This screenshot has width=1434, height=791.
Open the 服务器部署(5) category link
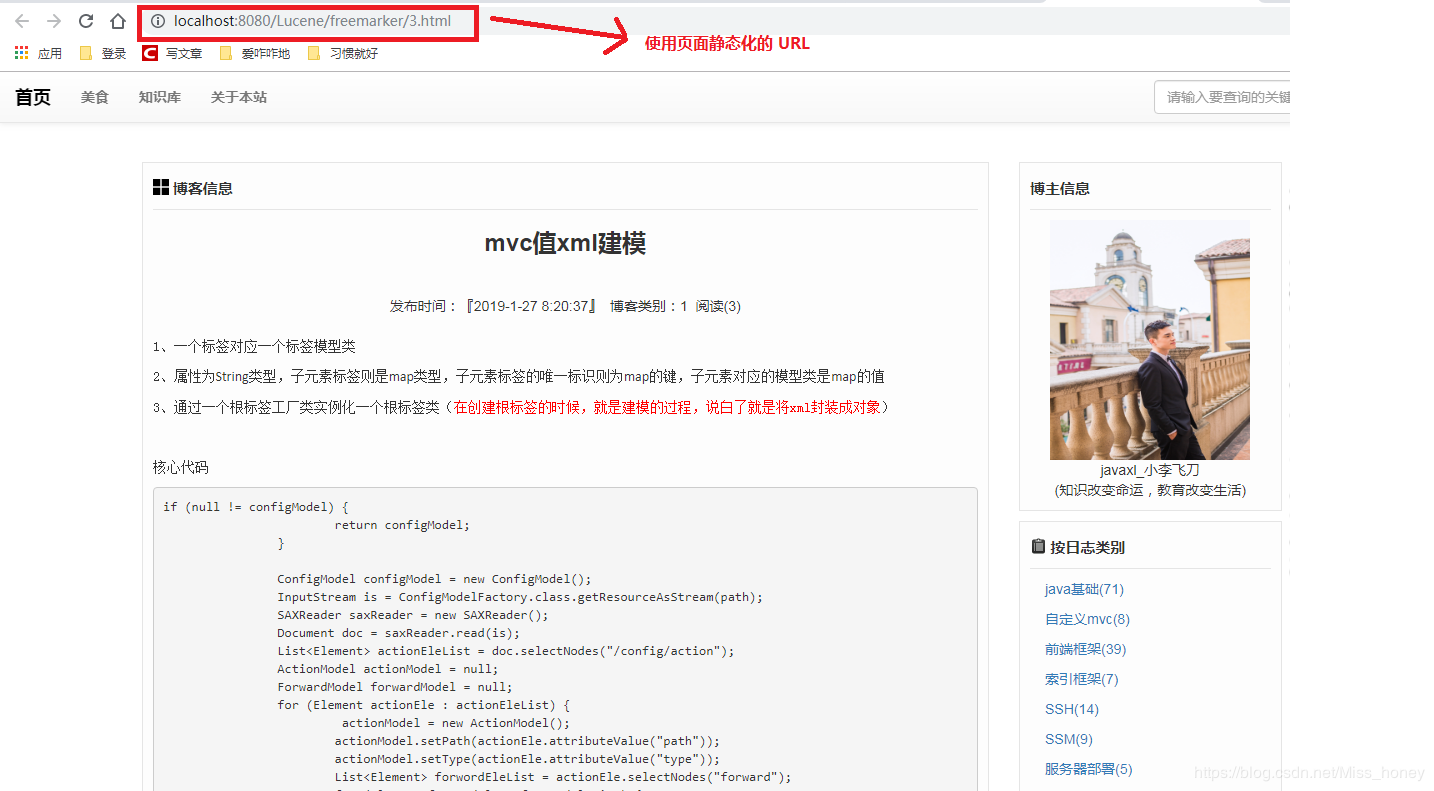[x=1088, y=769]
